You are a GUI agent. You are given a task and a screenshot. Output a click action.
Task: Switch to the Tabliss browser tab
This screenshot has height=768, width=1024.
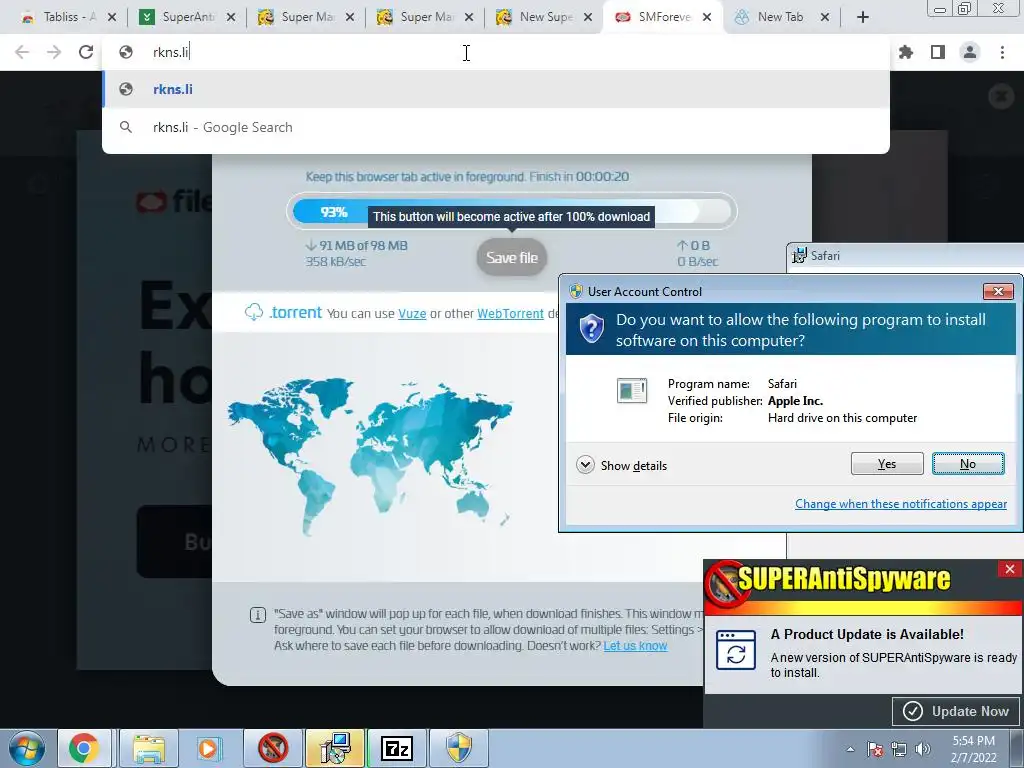pos(60,17)
